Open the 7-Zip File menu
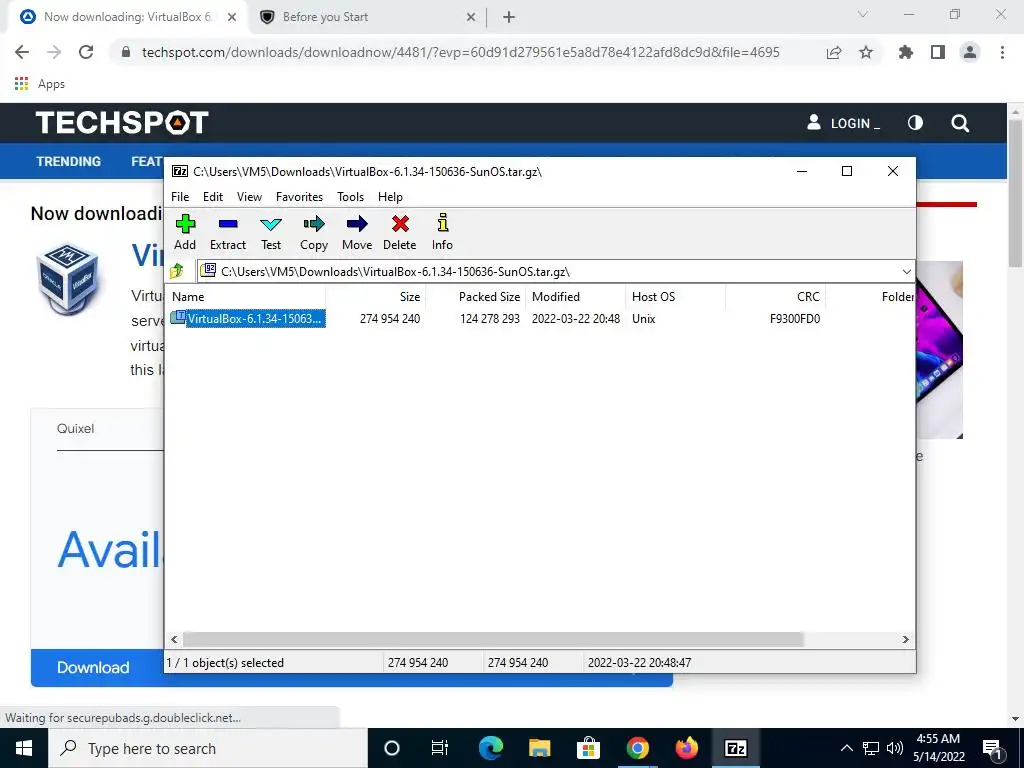The image size is (1024, 768). tap(180, 197)
